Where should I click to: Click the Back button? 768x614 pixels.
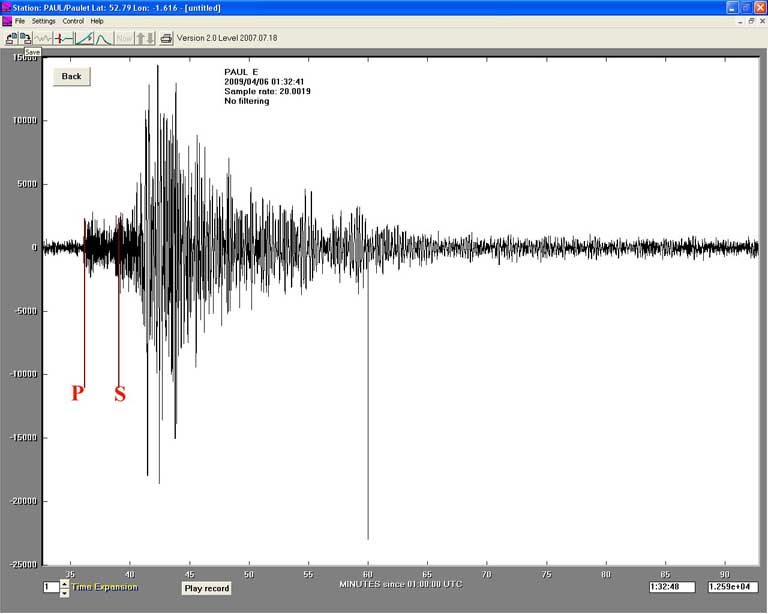[x=72, y=76]
